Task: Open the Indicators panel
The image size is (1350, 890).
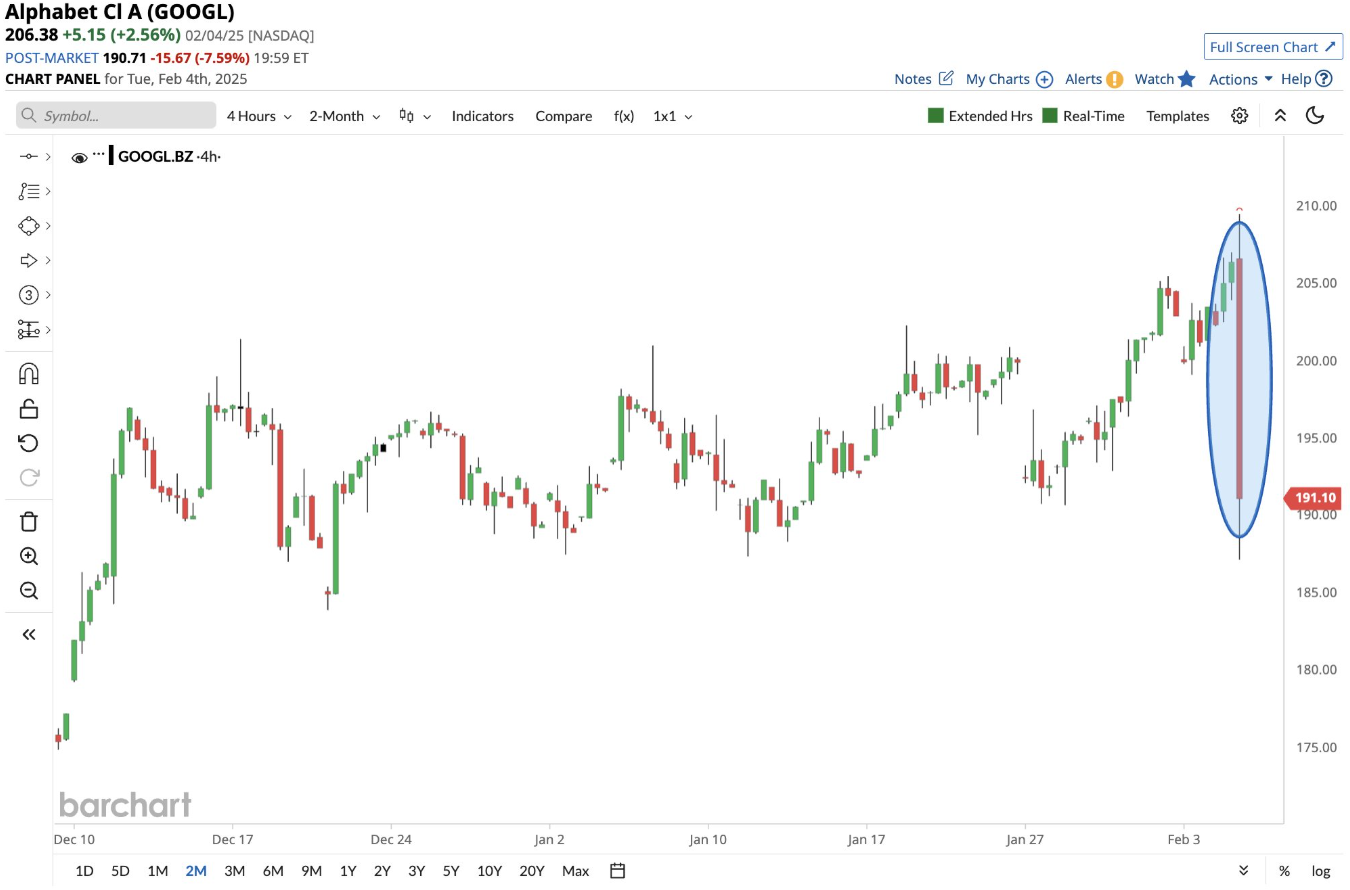Action: point(483,116)
